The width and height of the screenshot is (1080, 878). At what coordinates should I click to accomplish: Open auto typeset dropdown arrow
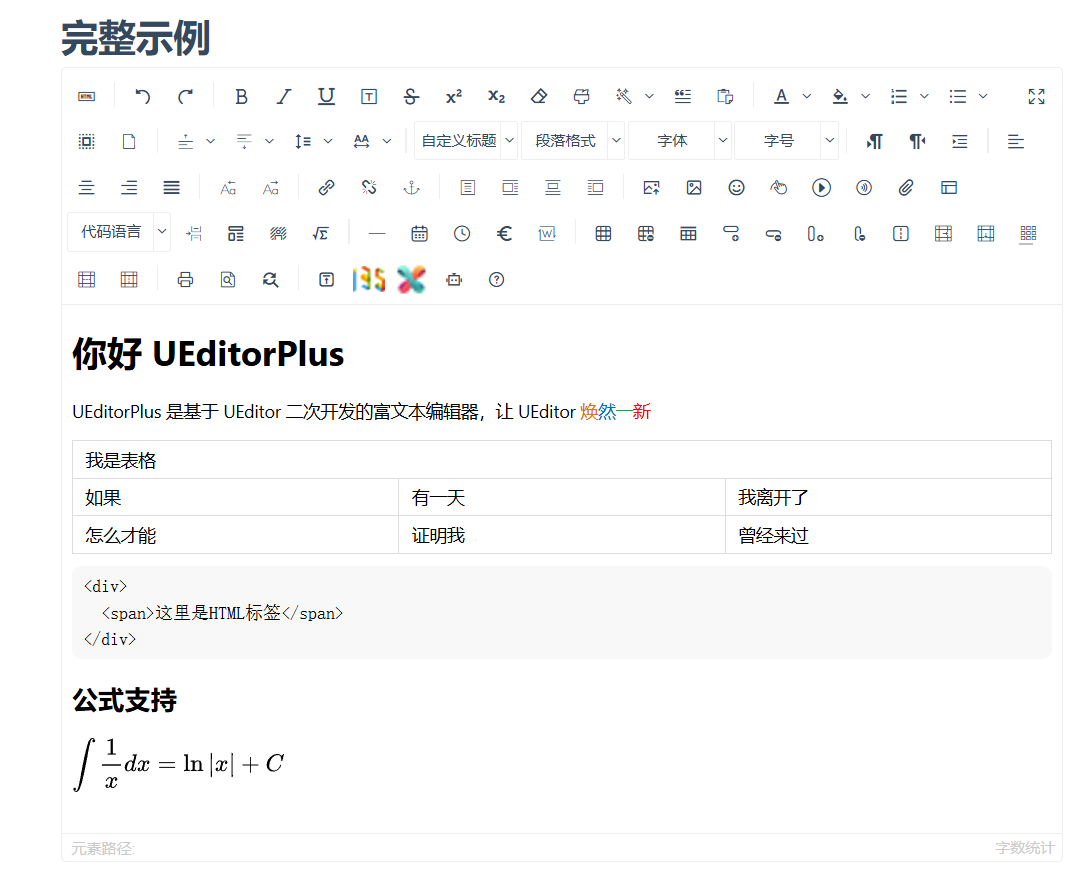pyautogui.click(x=649, y=96)
